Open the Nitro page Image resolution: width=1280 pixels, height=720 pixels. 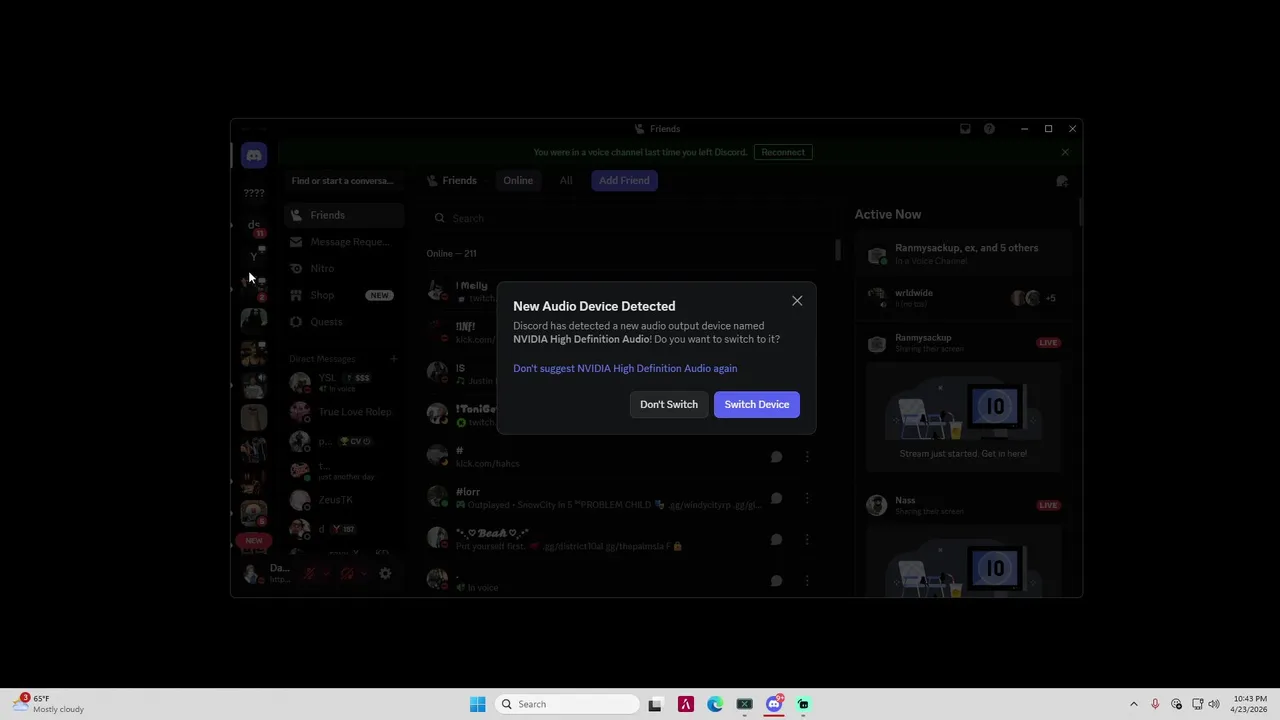[344, 268]
